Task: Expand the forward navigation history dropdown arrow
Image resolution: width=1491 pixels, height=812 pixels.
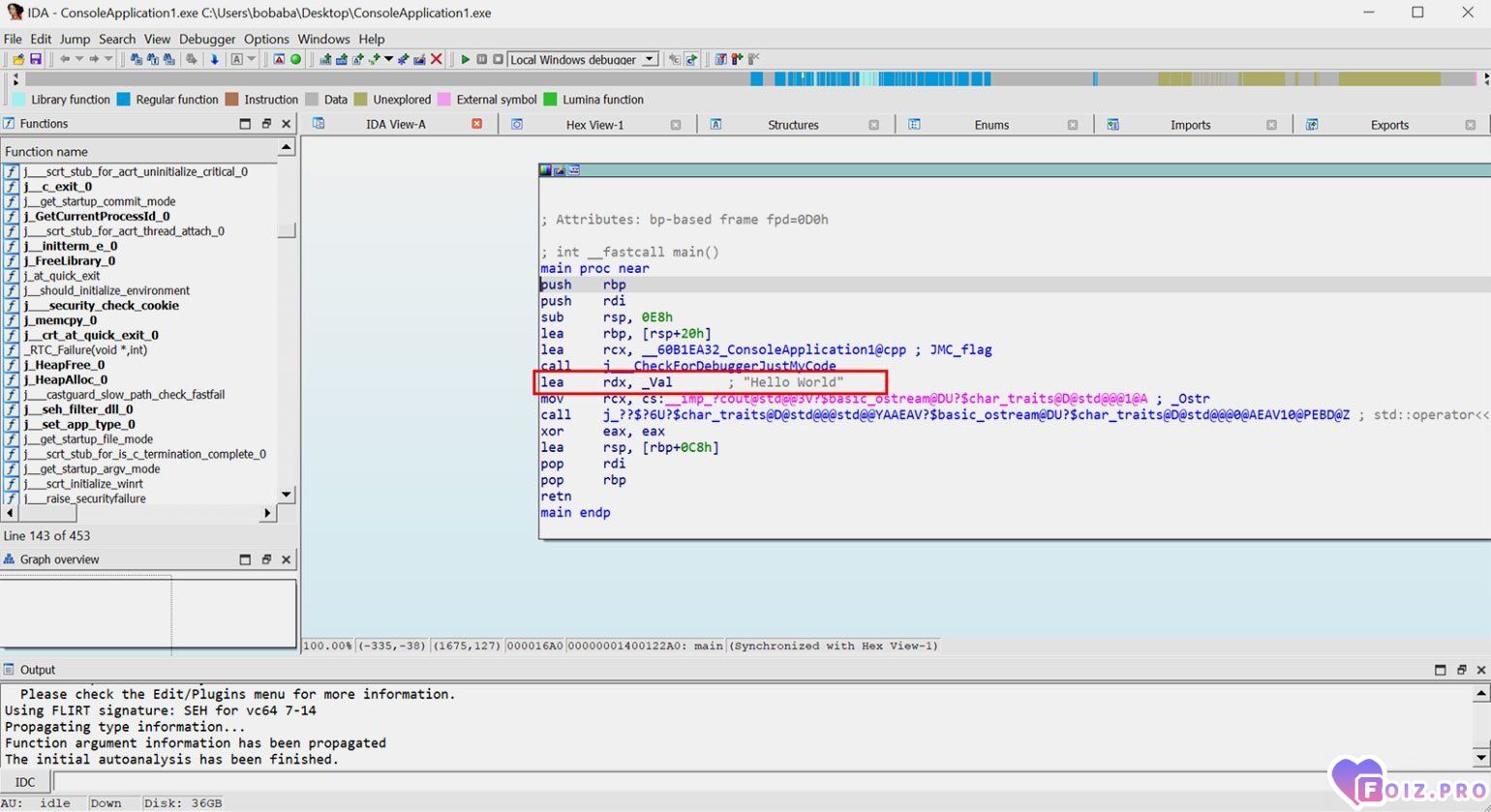Action: (108, 59)
